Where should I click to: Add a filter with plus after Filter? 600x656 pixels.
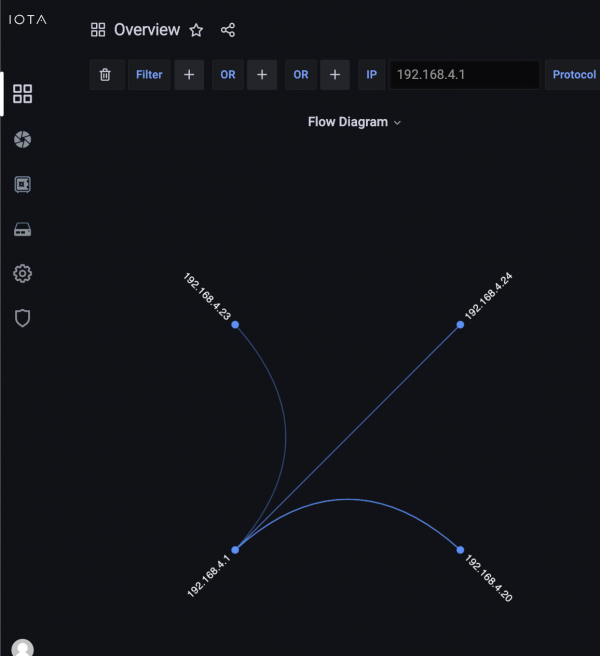[189, 75]
